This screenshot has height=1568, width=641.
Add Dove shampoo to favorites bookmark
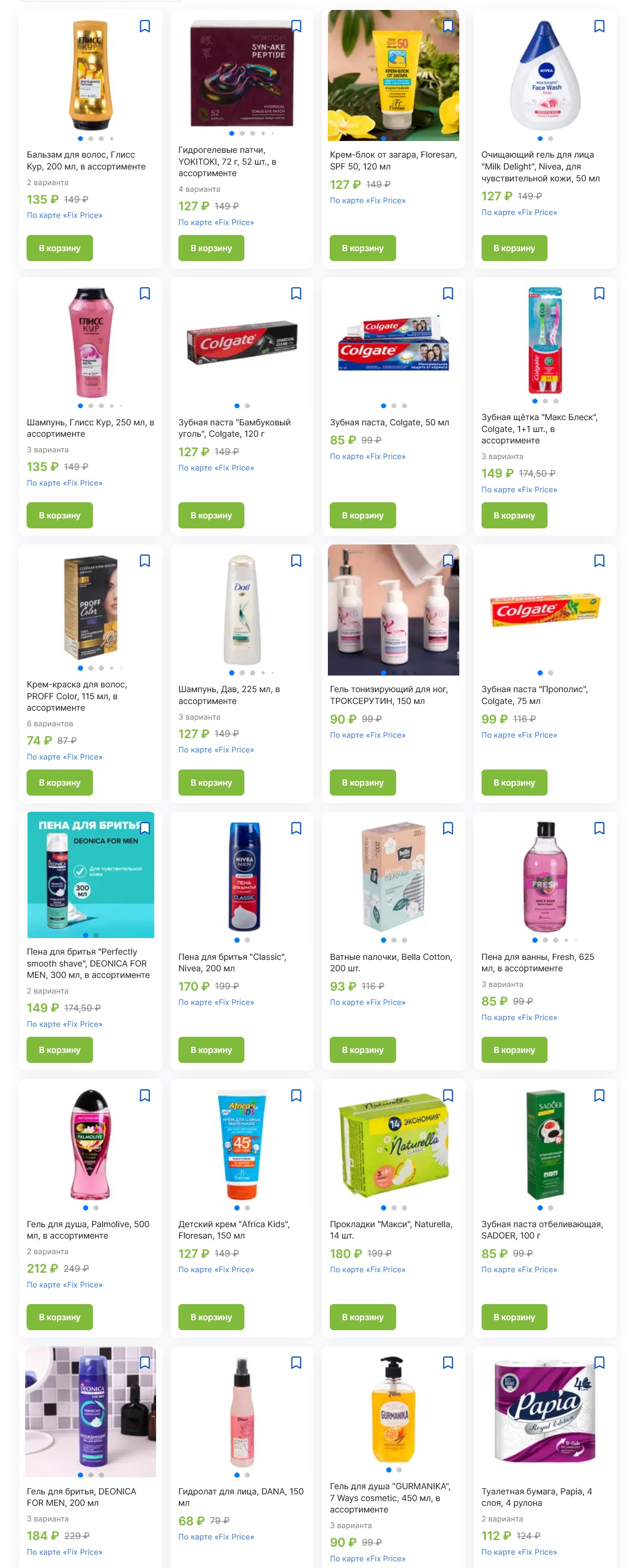[x=296, y=561]
